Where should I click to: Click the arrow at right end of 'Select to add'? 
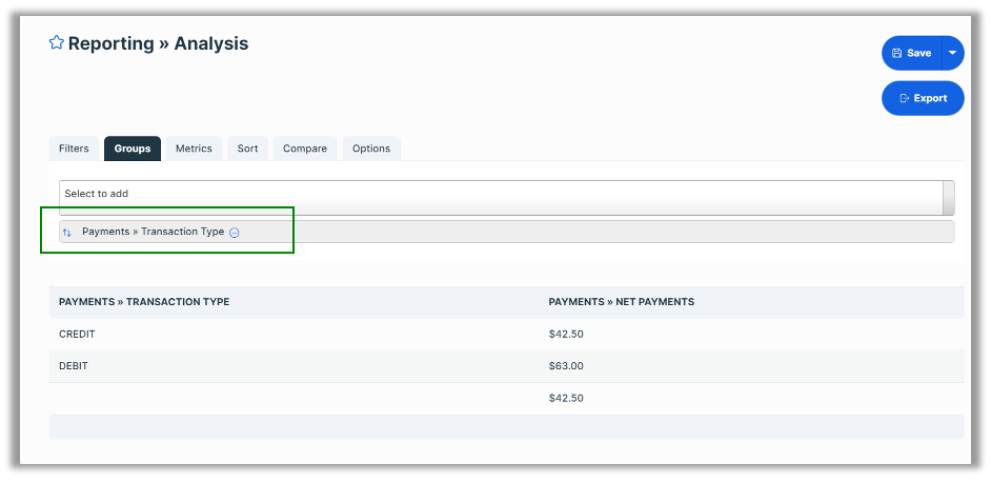pyautogui.click(x=948, y=197)
